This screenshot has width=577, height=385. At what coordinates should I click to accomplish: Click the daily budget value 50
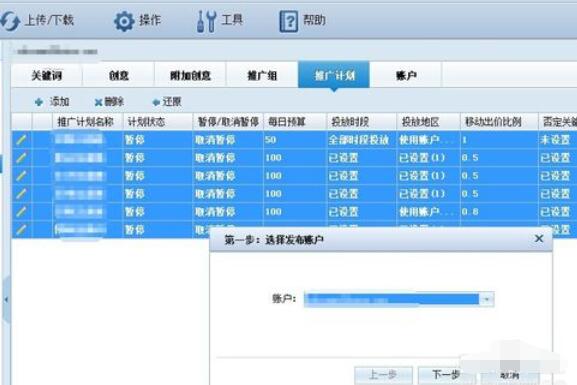pyautogui.click(x=270, y=140)
